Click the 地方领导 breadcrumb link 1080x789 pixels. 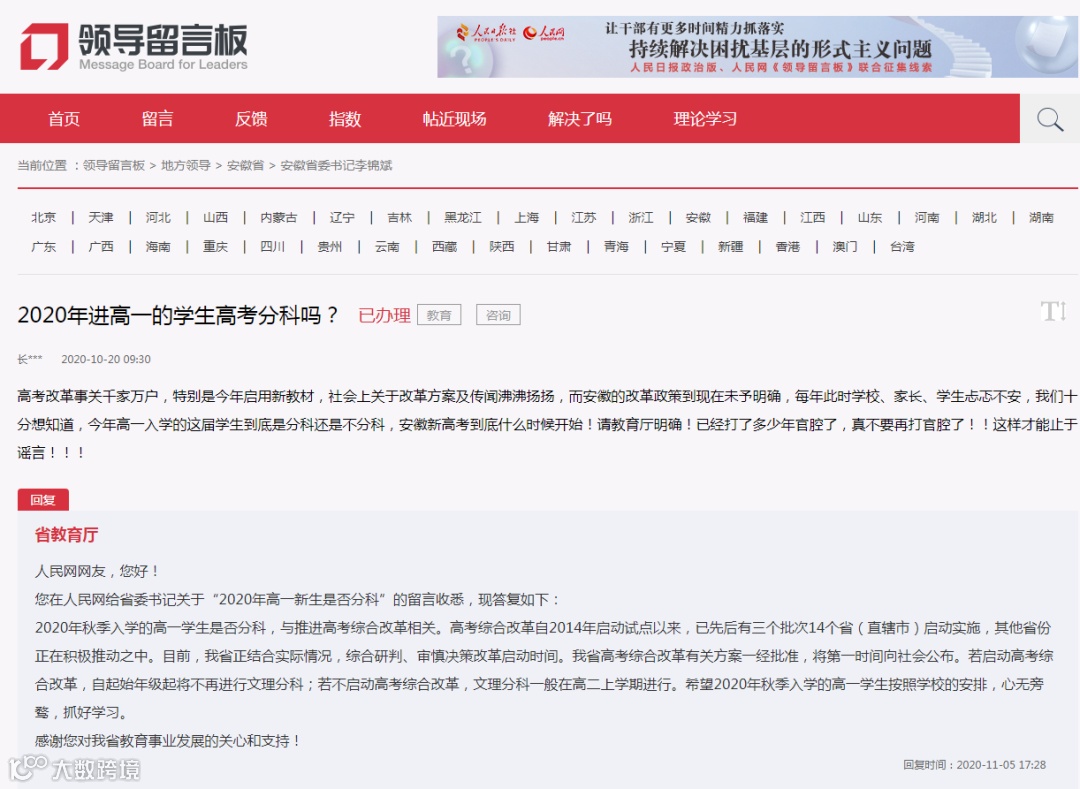tap(185, 165)
